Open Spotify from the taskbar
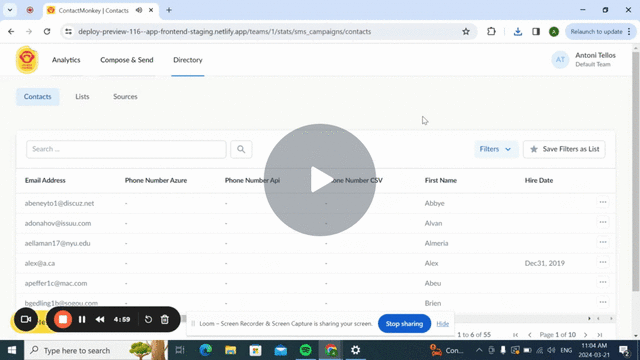 pos(306,350)
